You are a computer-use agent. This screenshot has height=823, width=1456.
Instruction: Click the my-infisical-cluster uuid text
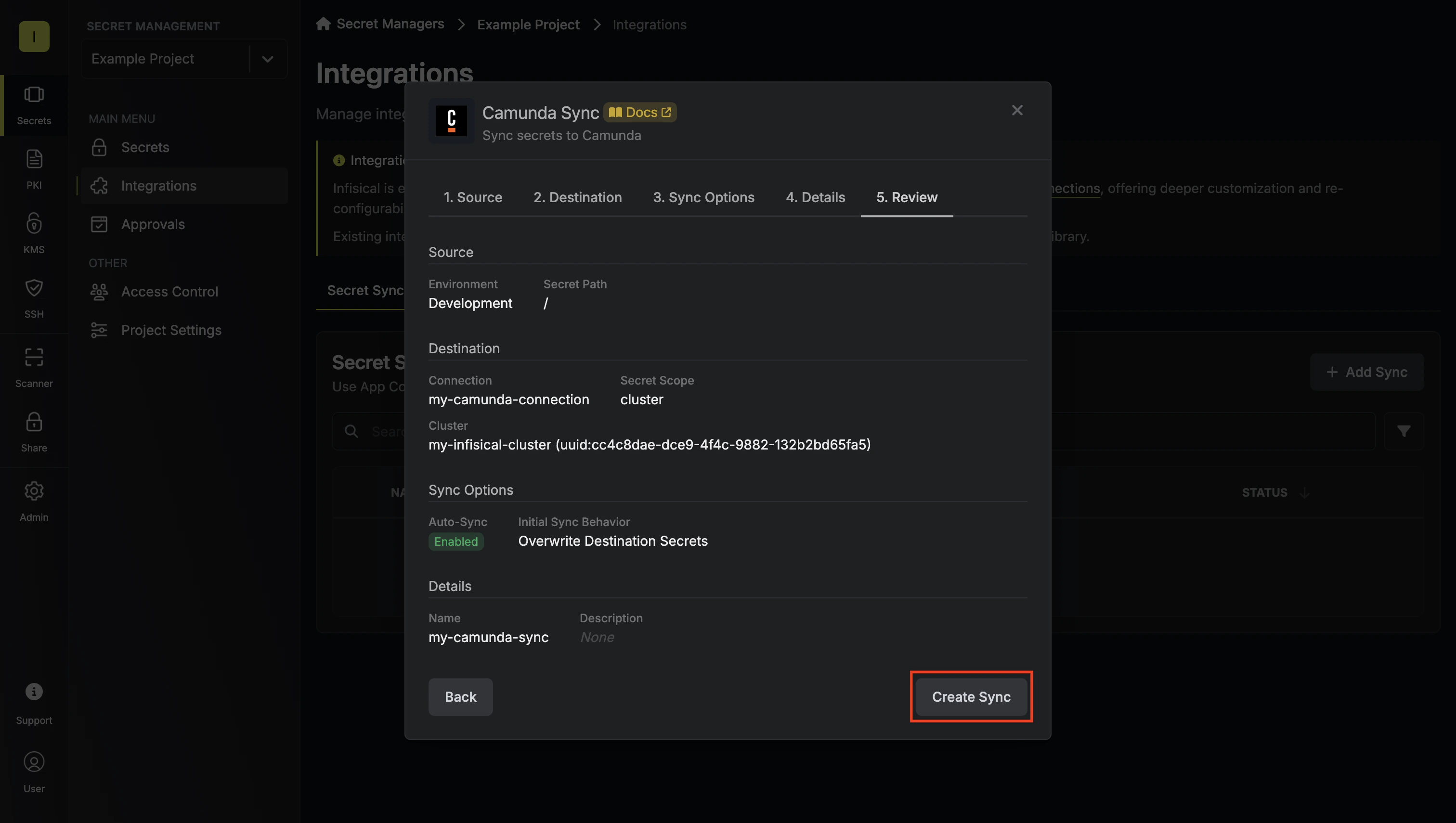[649, 445]
